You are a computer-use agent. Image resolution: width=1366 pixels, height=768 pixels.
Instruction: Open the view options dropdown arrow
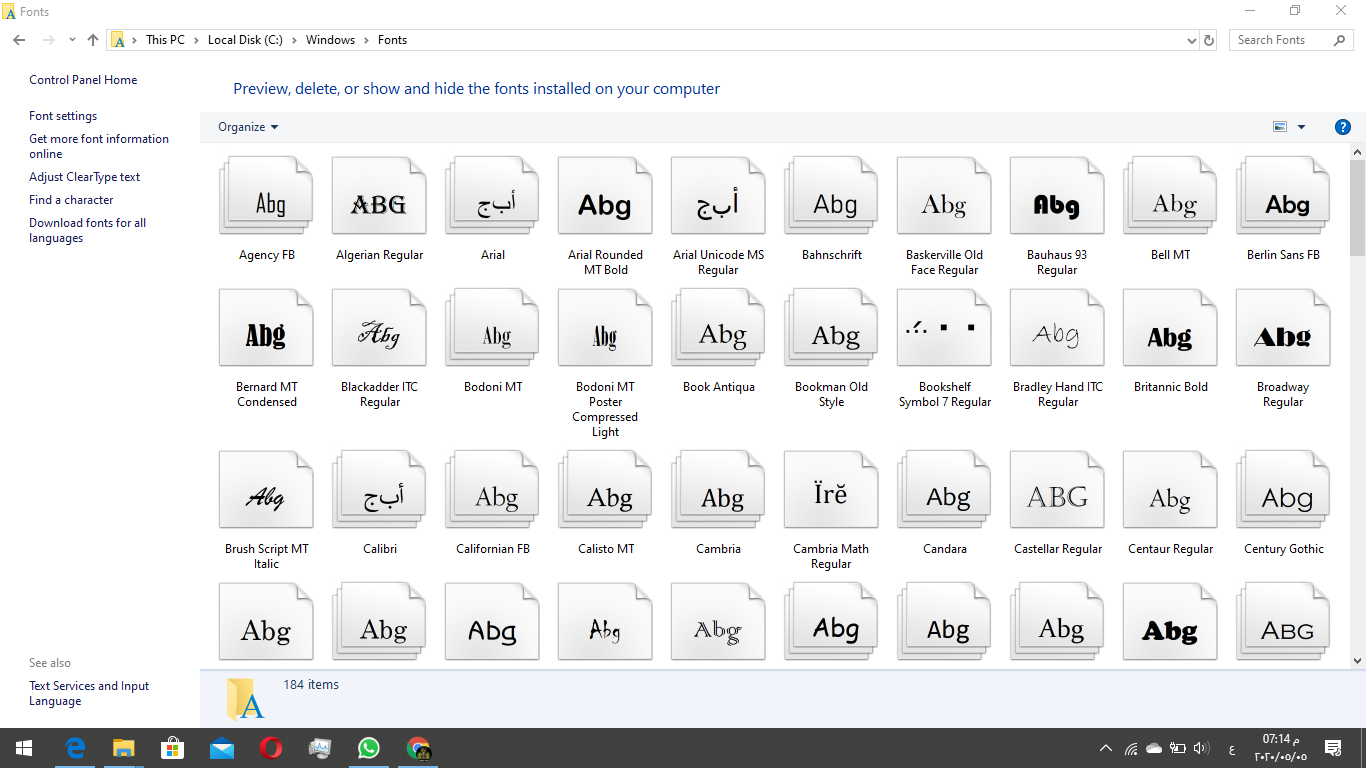[1301, 127]
